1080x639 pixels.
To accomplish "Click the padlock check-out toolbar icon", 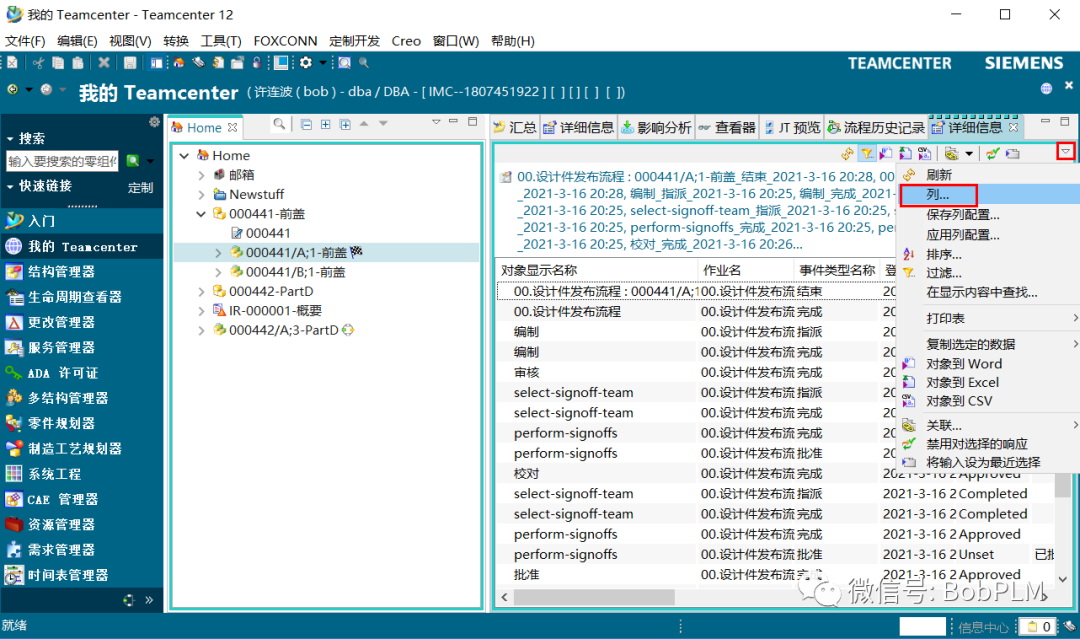I will 256,63.
